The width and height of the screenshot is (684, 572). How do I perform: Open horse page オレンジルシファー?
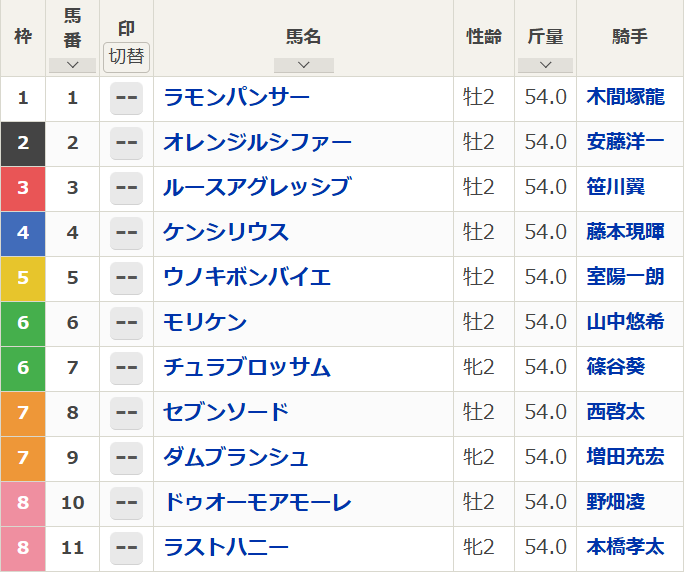(x=257, y=143)
